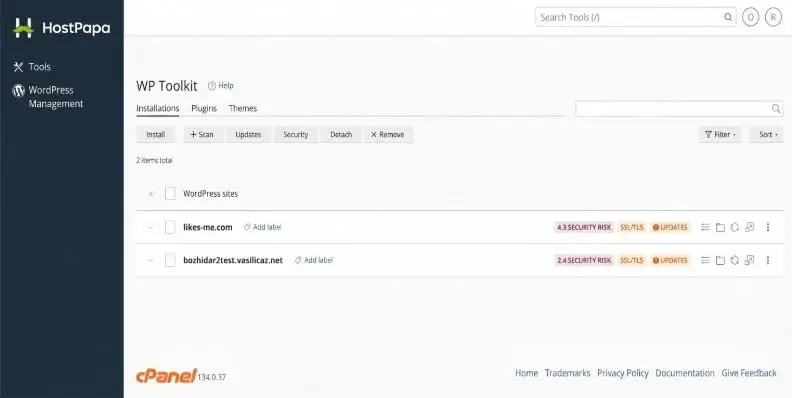
Task: Click the cPanel version 134.0.37 text
Action: click(x=212, y=377)
